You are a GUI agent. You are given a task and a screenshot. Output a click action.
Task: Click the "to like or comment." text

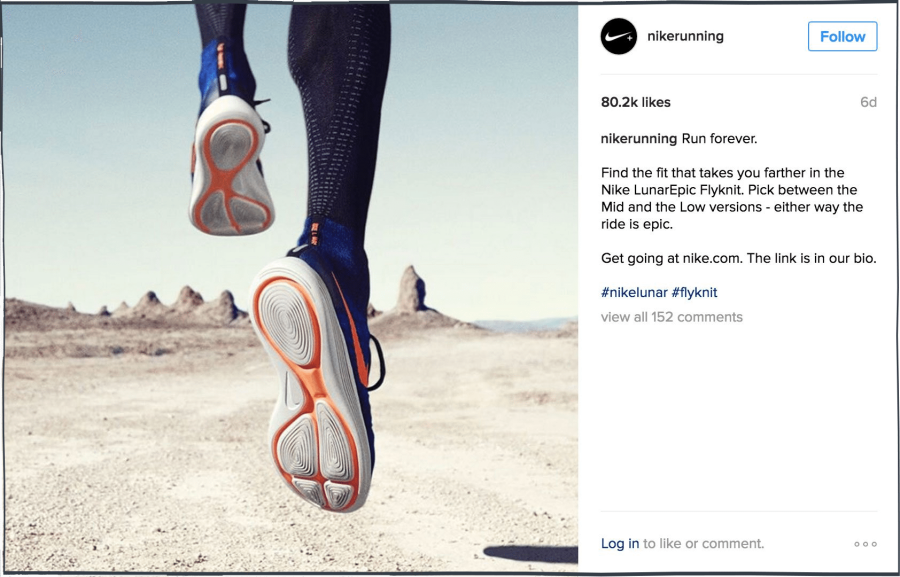(704, 544)
